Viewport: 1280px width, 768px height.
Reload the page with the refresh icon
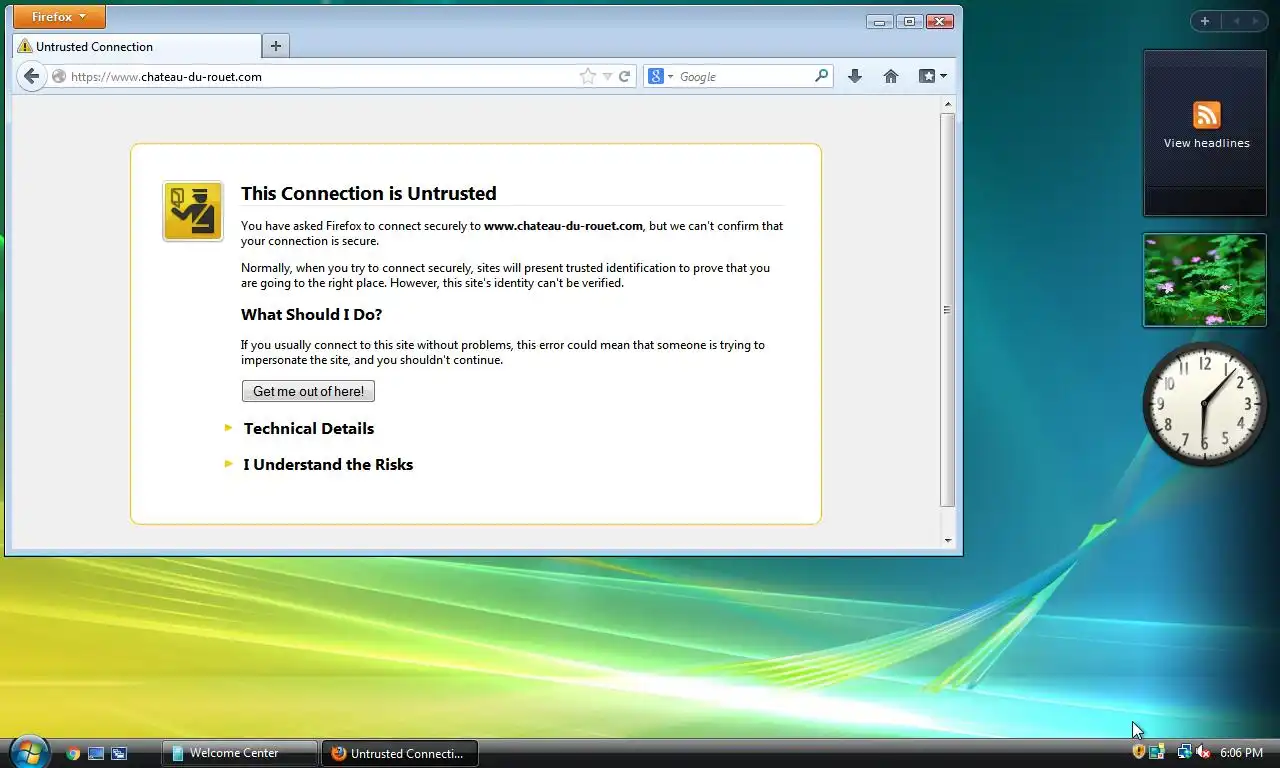point(625,76)
